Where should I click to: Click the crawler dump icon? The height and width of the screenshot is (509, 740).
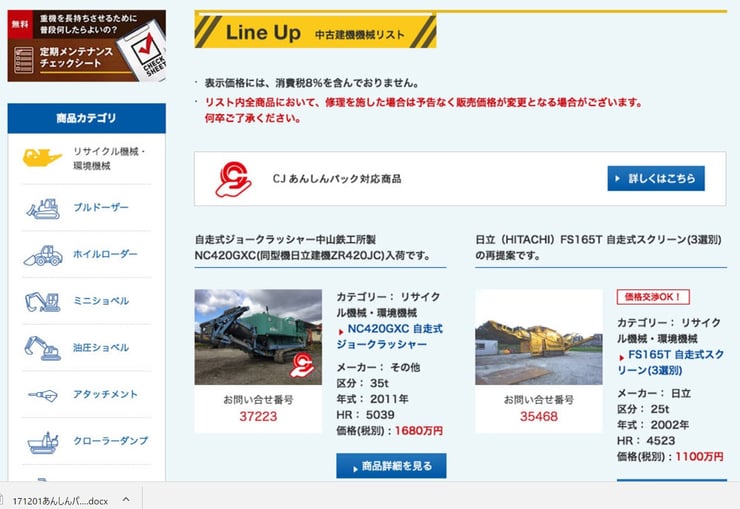pyautogui.click(x=43, y=442)
